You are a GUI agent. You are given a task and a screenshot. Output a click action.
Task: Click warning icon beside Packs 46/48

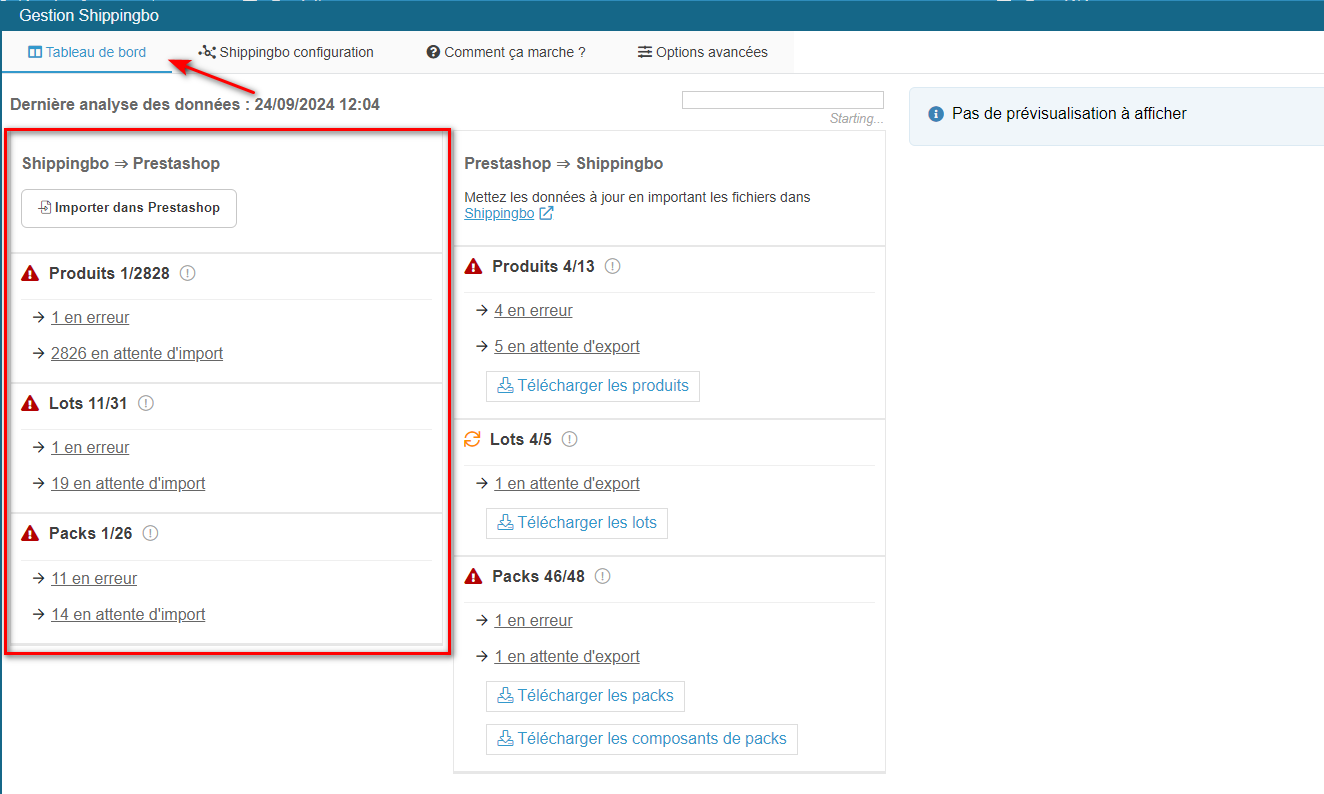click(473, 576)
